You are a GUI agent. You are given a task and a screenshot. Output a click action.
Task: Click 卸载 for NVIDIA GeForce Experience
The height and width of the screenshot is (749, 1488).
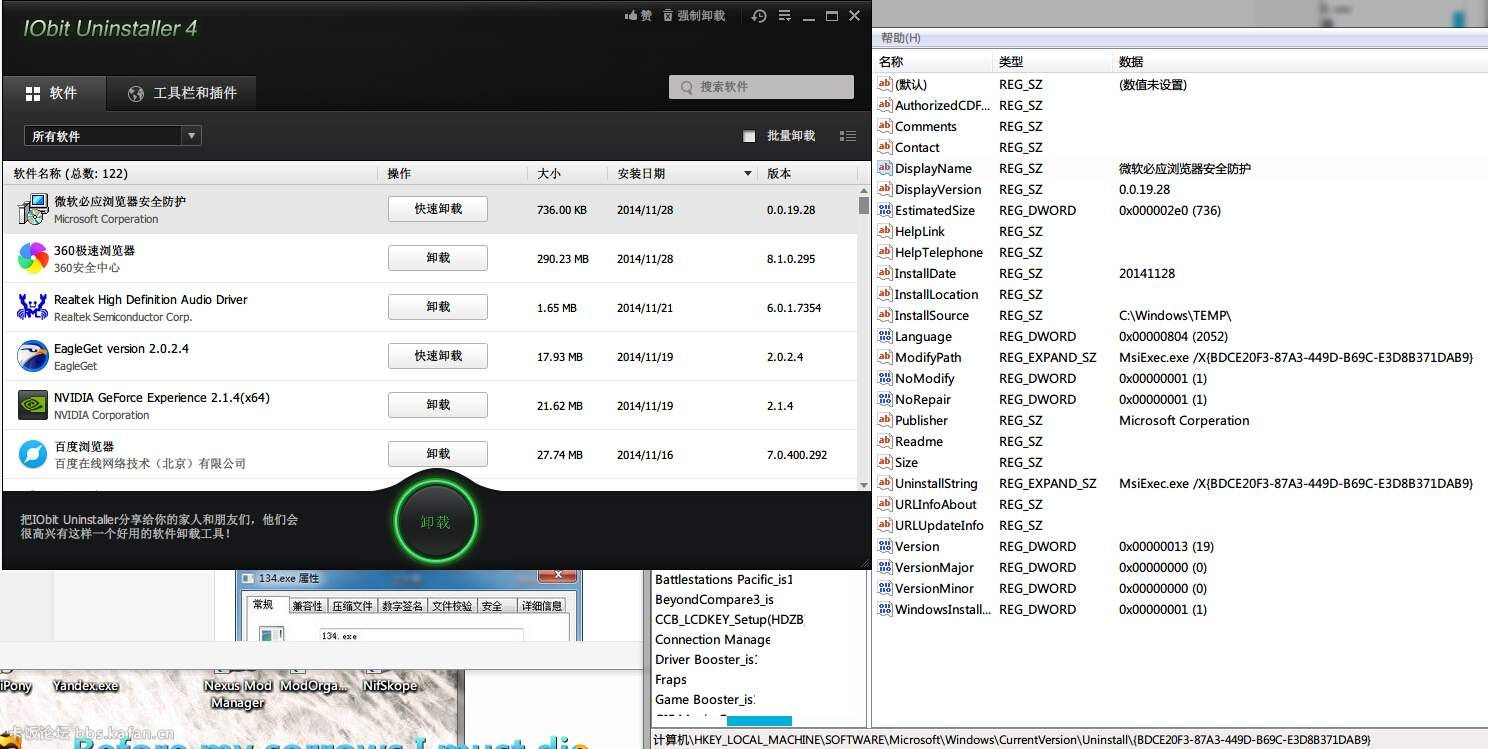tap(438, 405)
